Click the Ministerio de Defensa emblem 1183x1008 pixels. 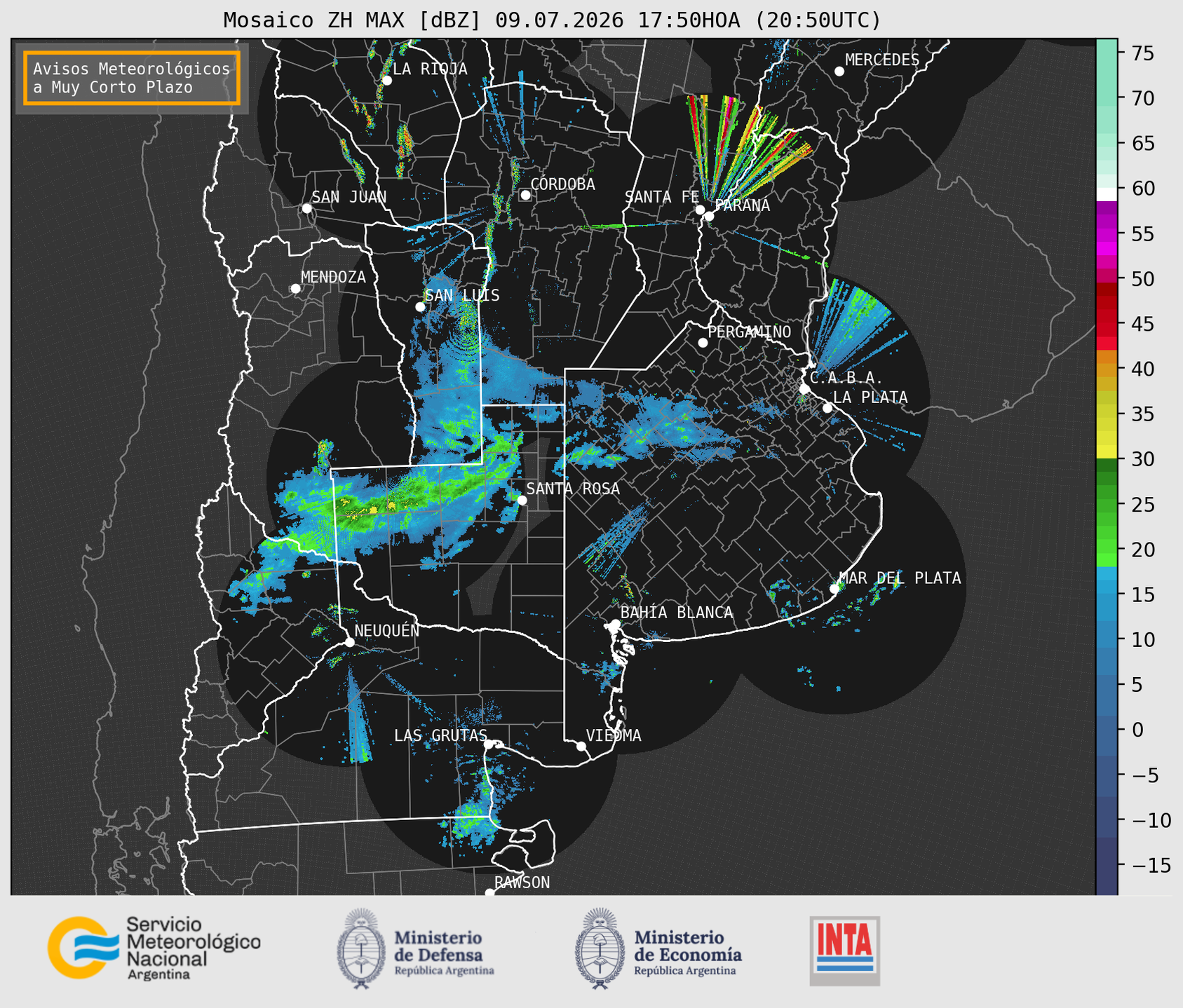tap(360, 948)
